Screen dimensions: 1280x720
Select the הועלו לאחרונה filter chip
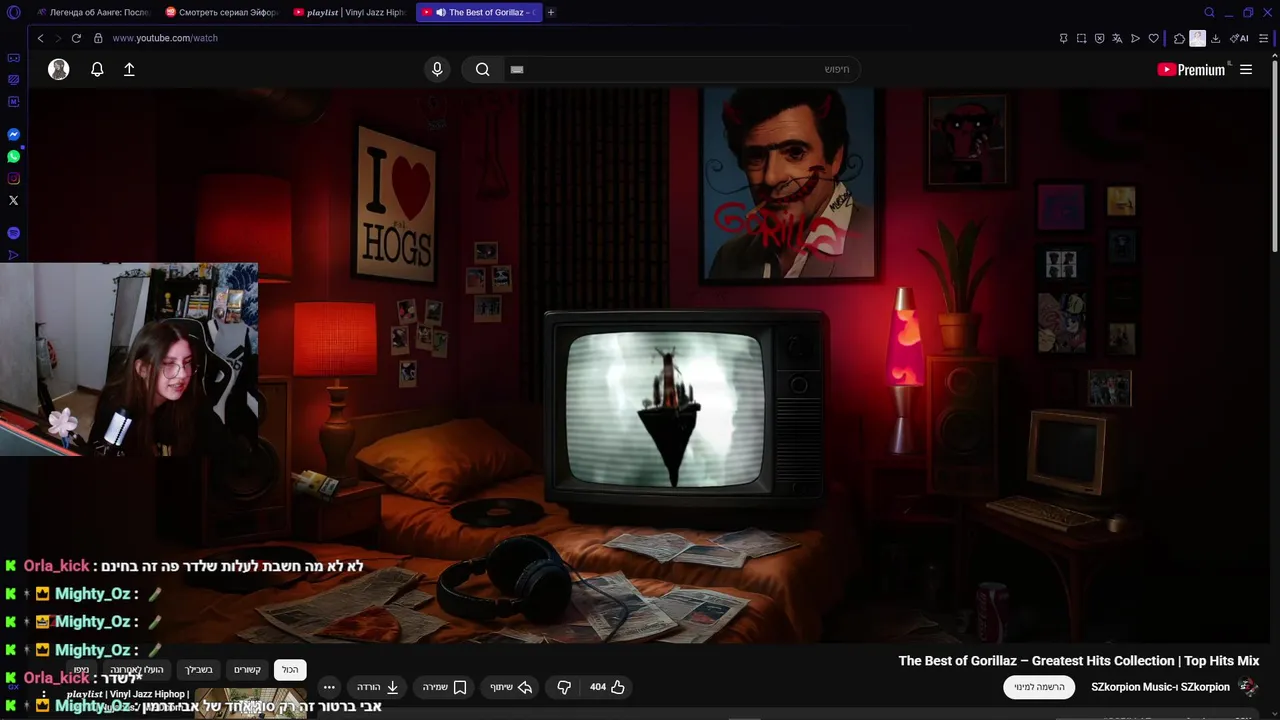[137, 670]
